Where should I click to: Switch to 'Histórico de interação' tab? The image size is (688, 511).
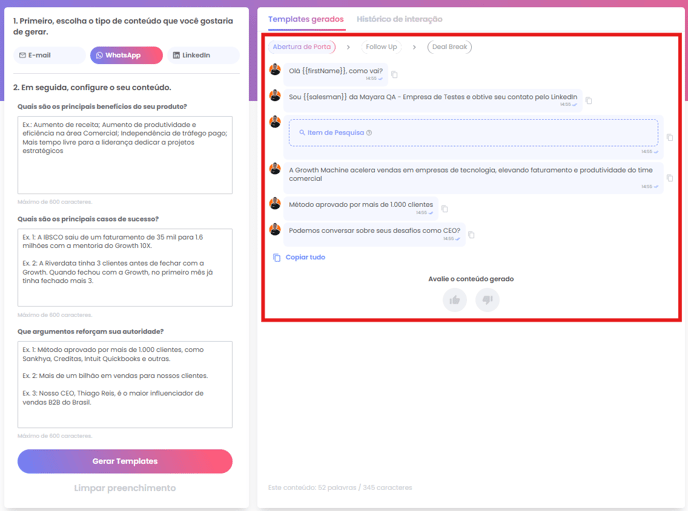[399, 19]
